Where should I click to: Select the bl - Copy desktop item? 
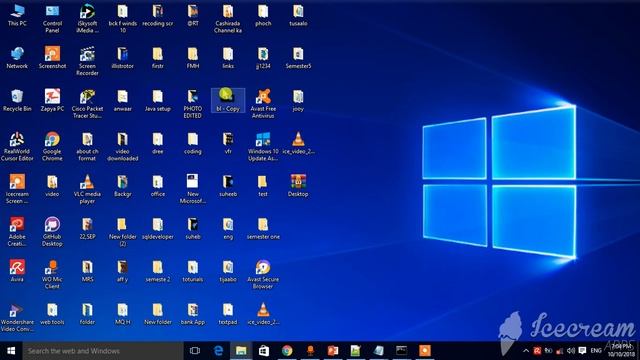tap(228, 100)
